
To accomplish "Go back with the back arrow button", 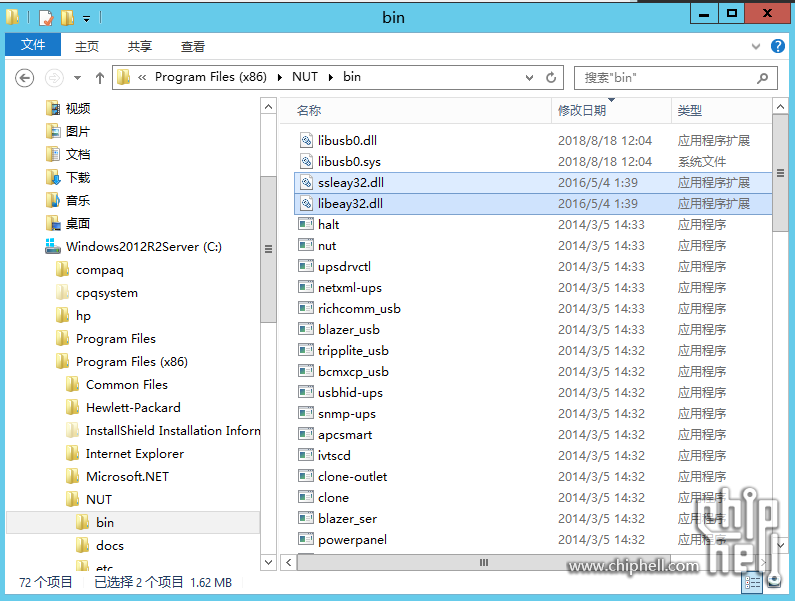I will (x=24, y=78).
